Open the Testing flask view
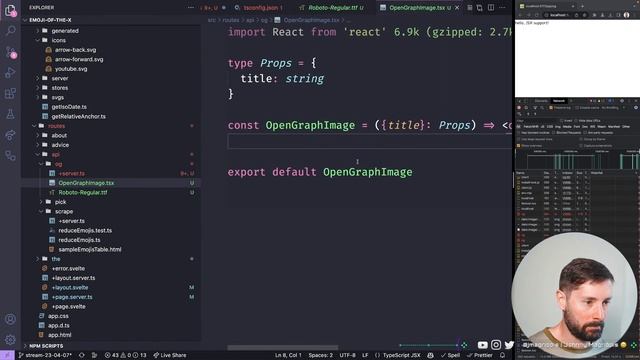 coord(10,114)
